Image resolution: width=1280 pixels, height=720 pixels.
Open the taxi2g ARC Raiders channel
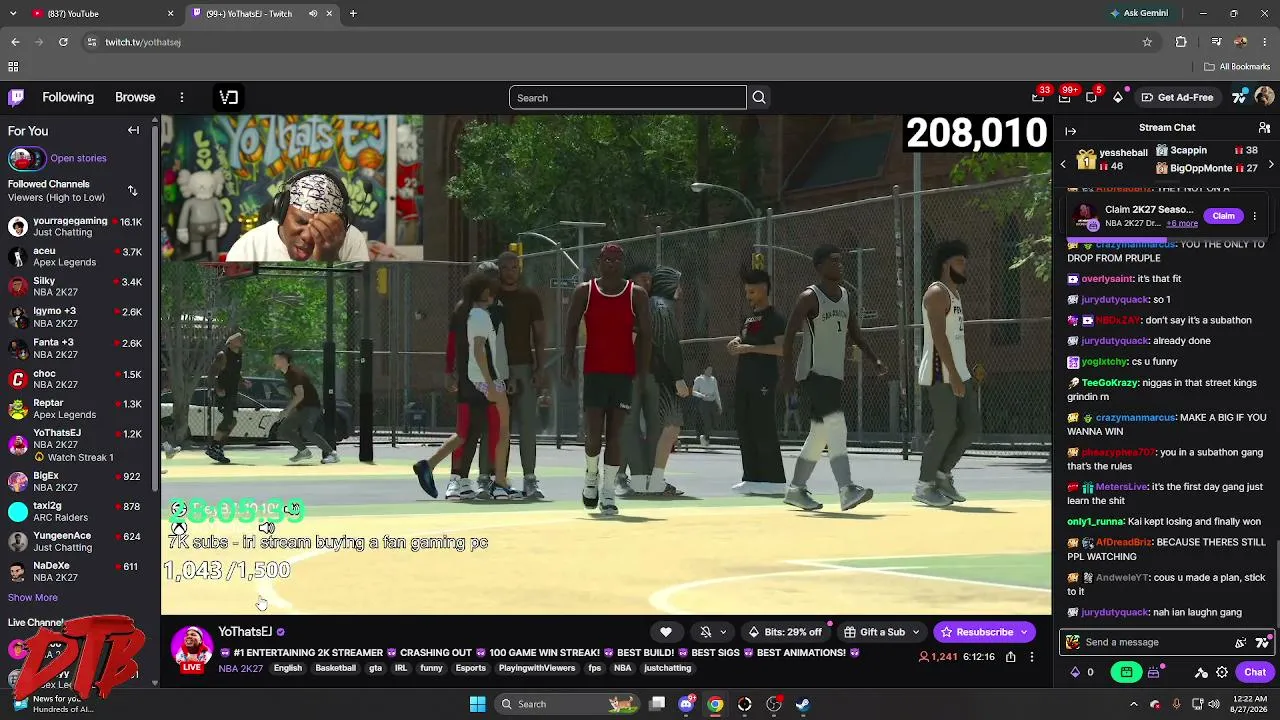pos(76,512)
